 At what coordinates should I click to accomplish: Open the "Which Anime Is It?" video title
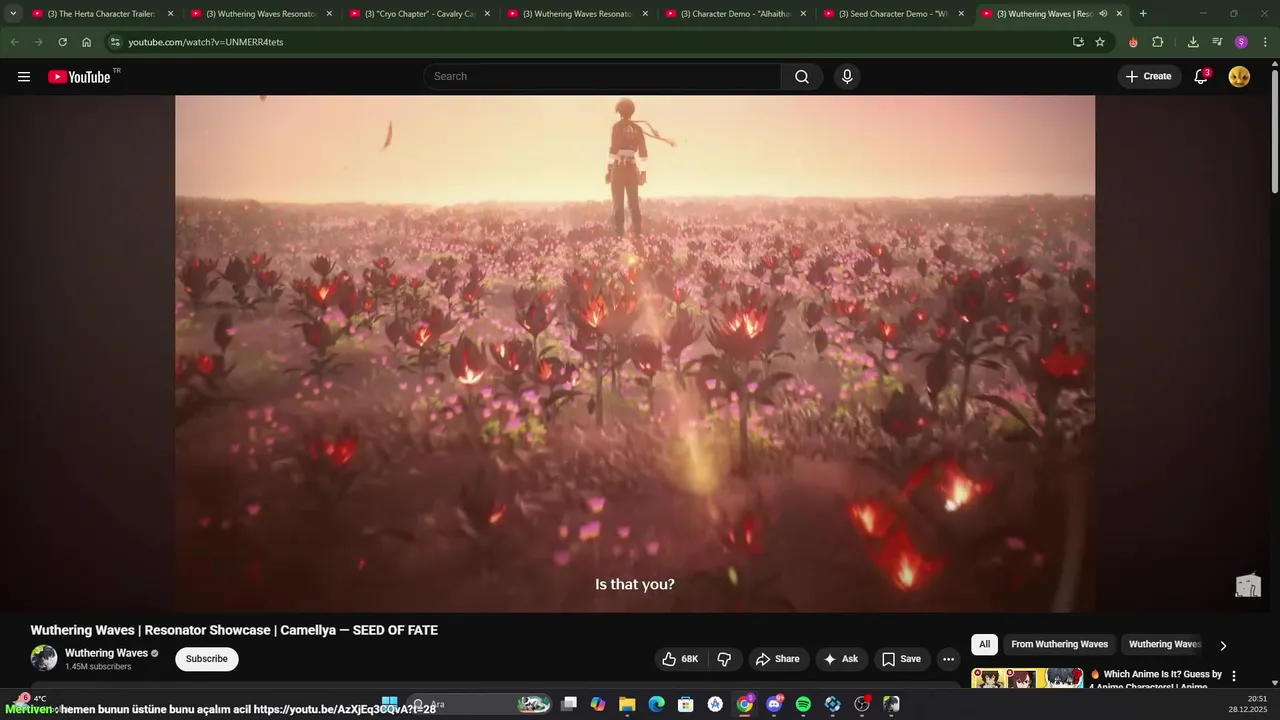pyautogui.click(x=1156, y=680)
